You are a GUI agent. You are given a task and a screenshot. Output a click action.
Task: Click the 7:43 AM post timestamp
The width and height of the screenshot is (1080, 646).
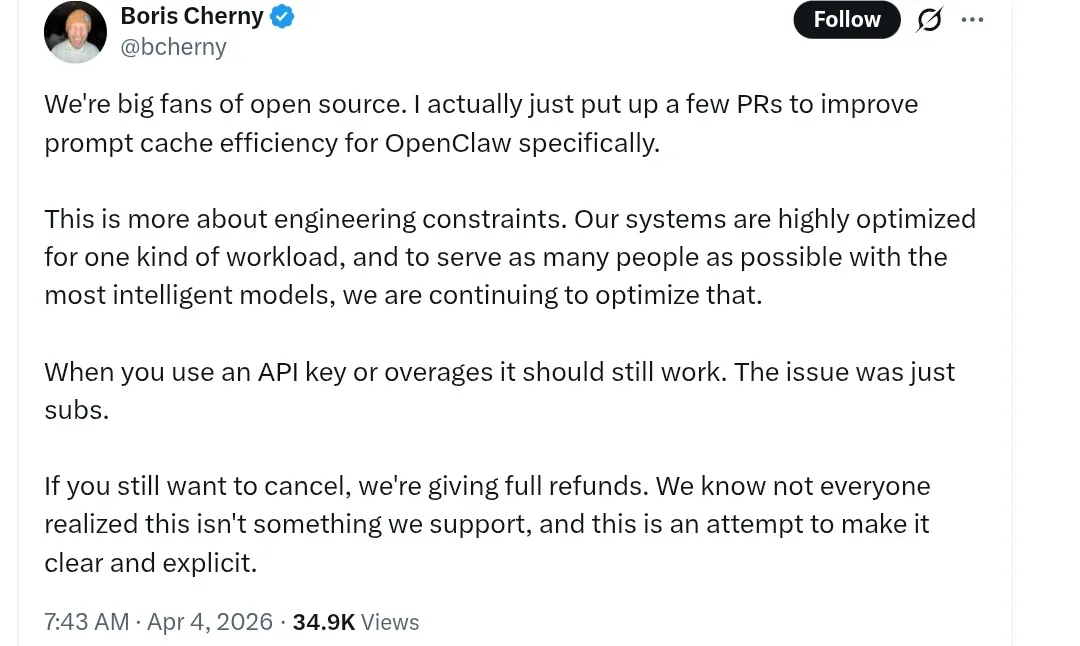(x=86, y=621)
